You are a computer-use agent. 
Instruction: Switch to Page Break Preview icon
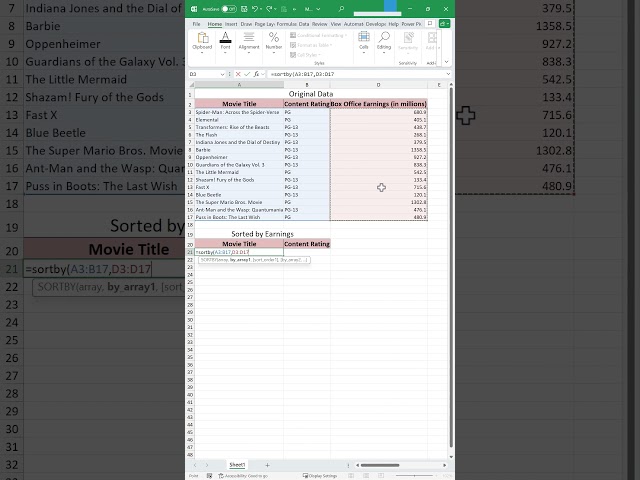(x=381, y=476)
